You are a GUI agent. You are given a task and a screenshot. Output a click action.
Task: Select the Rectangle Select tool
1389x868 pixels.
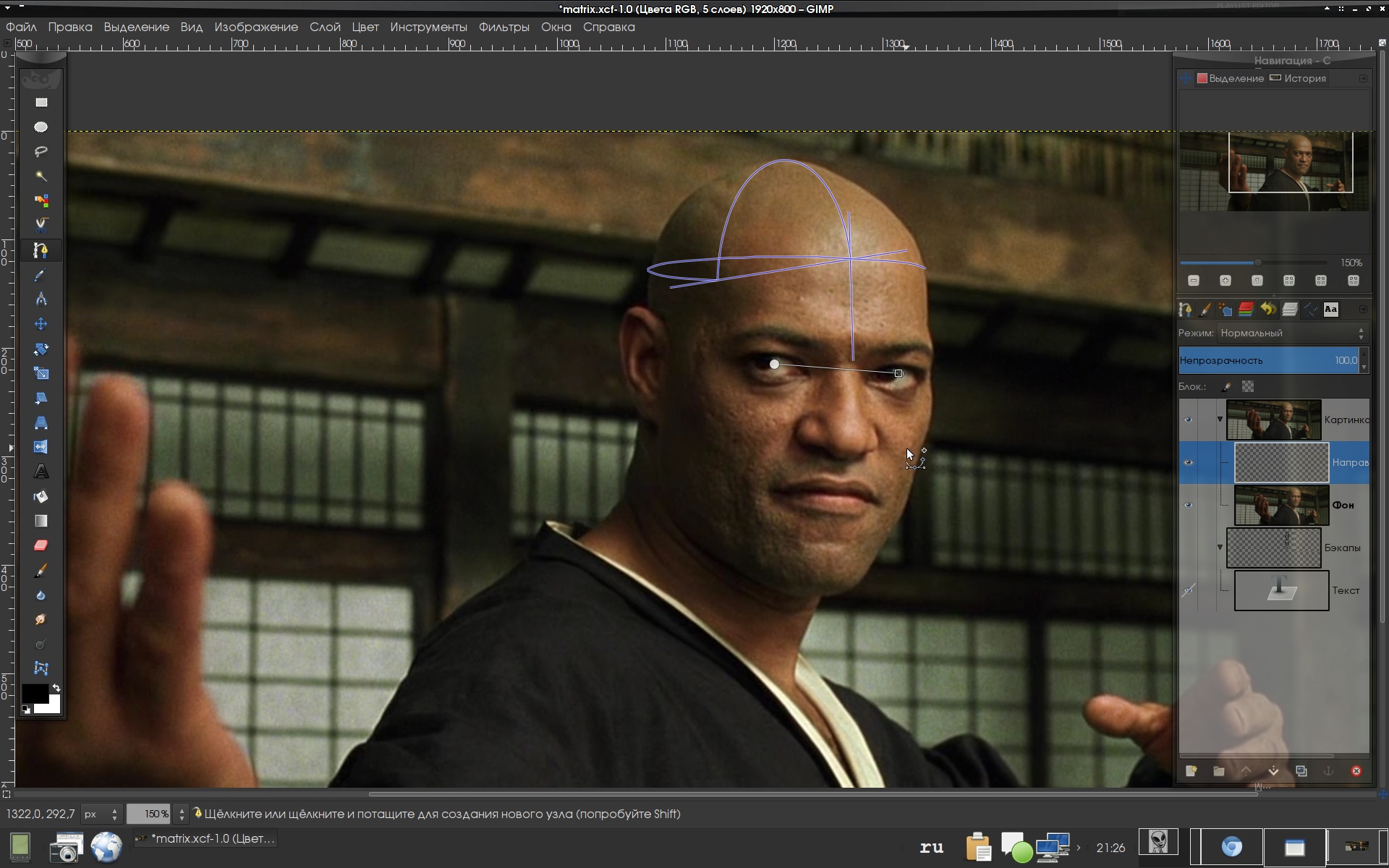(x=41, y=103)
